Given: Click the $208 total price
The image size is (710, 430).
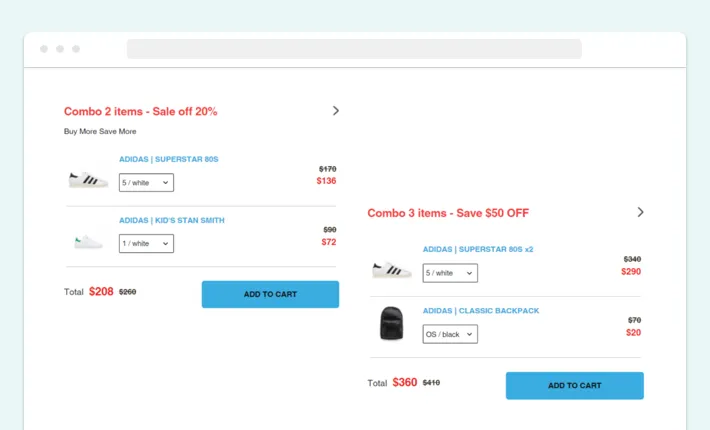Looking at the screenshot, I should (x=101, y=291).
